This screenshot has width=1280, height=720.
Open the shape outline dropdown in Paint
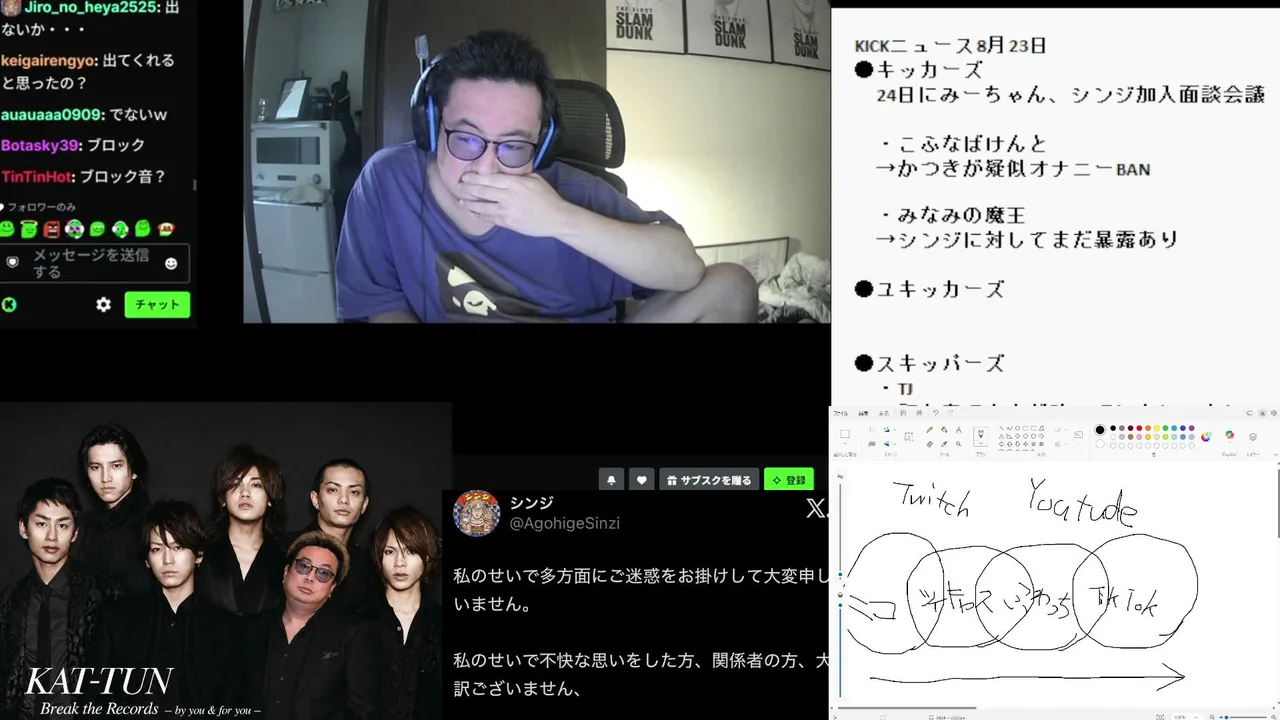[1064, 430]
